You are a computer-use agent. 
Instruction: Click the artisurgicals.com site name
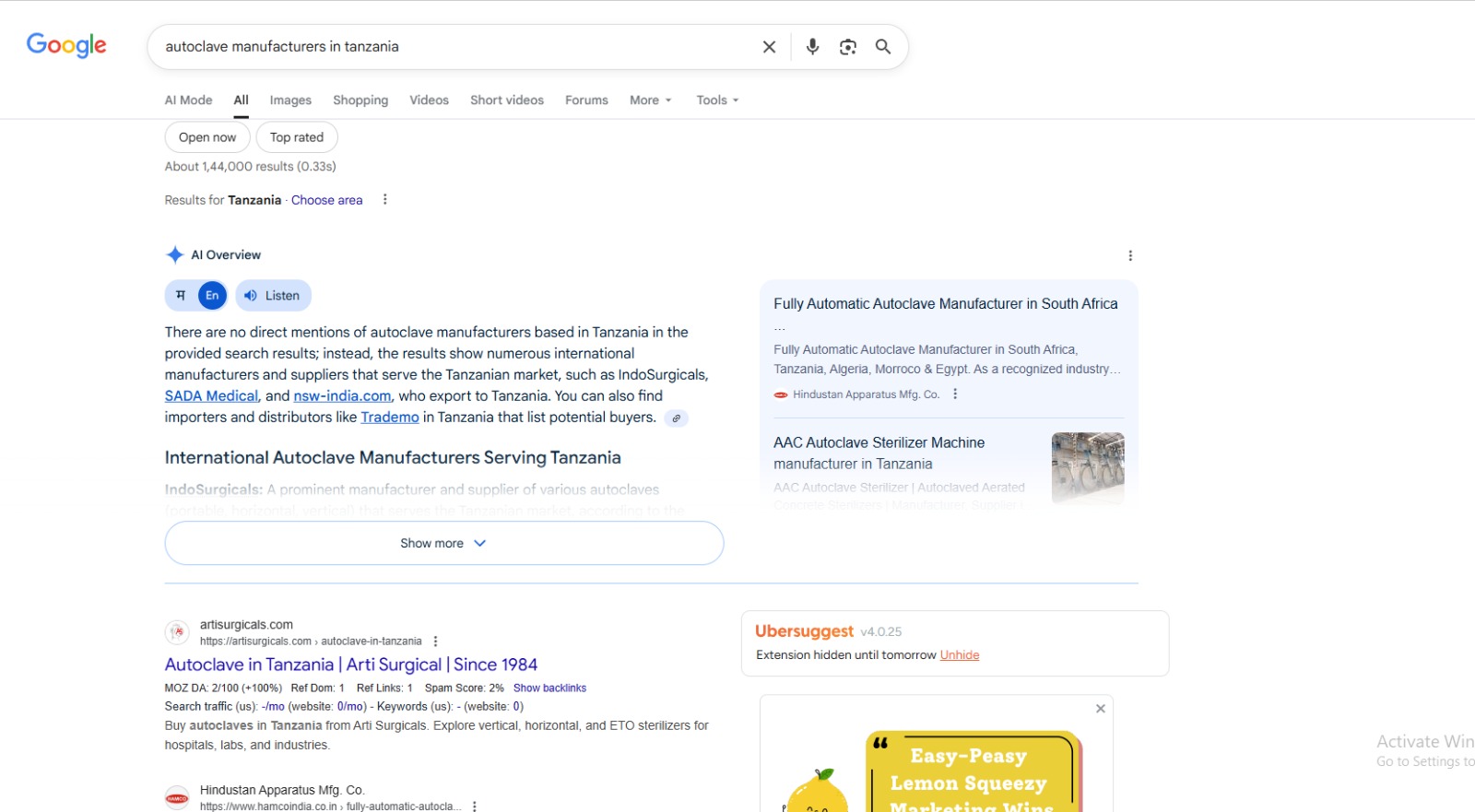coord(246,625)
